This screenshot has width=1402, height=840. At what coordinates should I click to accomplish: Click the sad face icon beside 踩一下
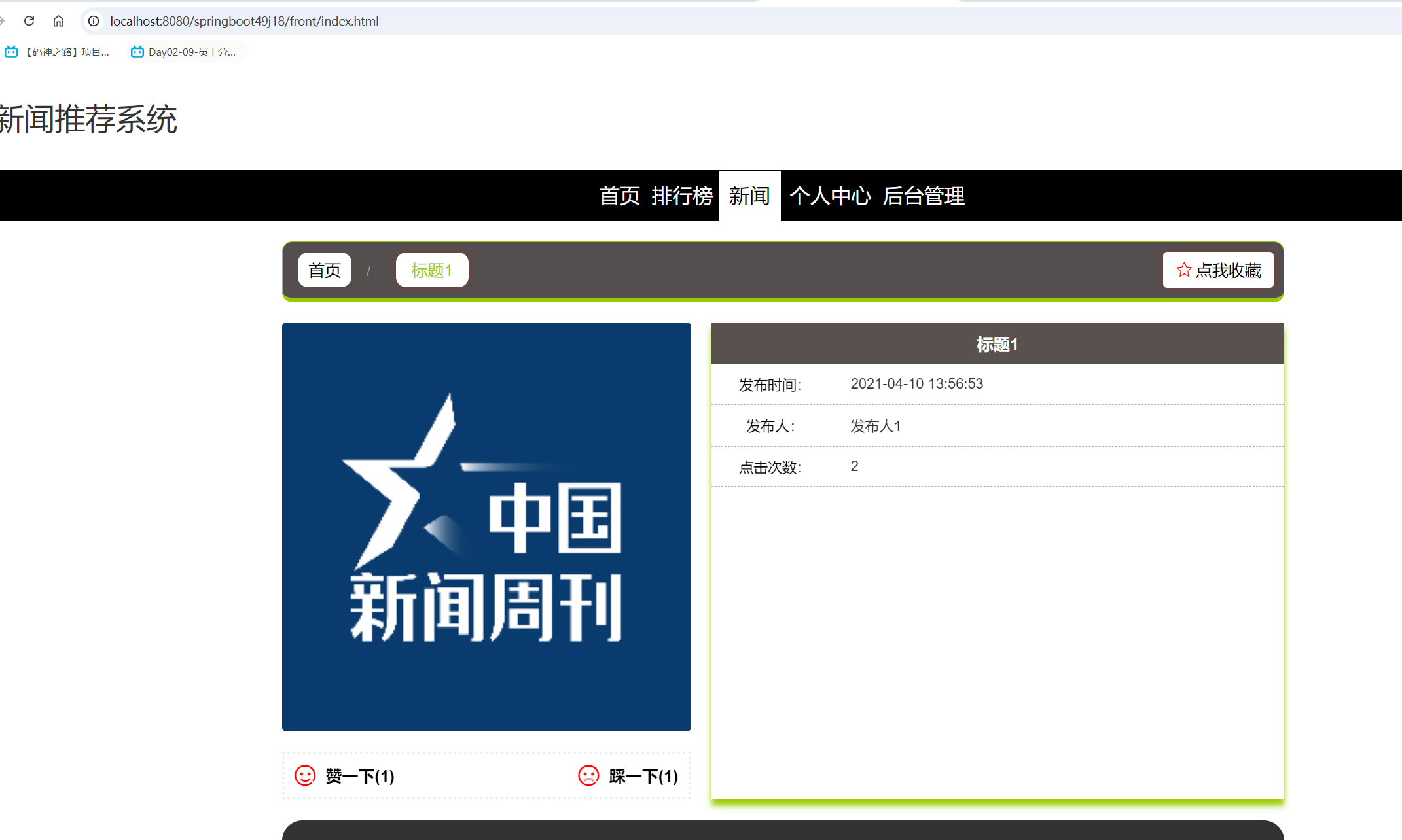(588, 776)
